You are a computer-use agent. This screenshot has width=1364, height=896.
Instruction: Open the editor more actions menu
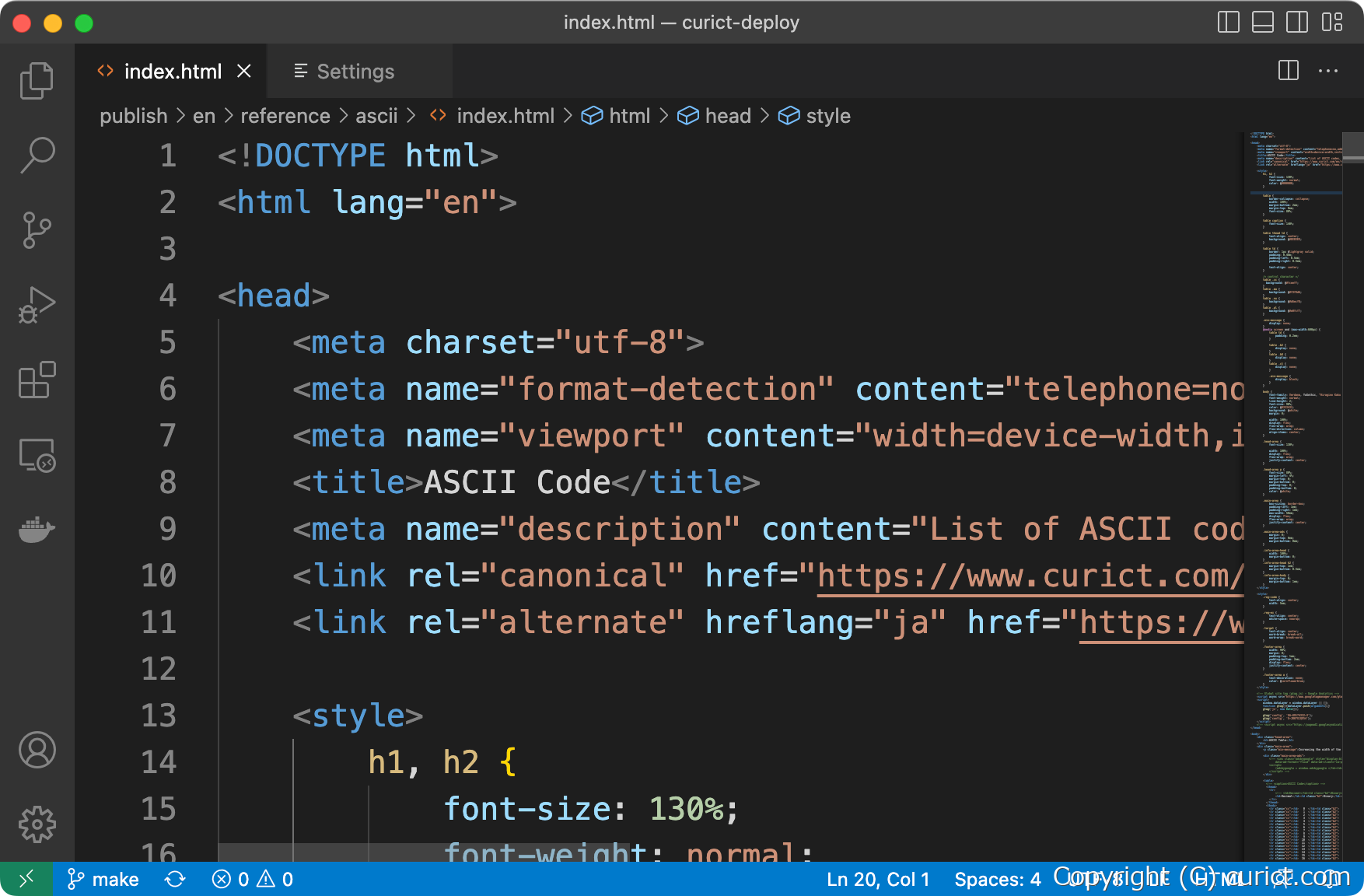tap(1327, 71)
